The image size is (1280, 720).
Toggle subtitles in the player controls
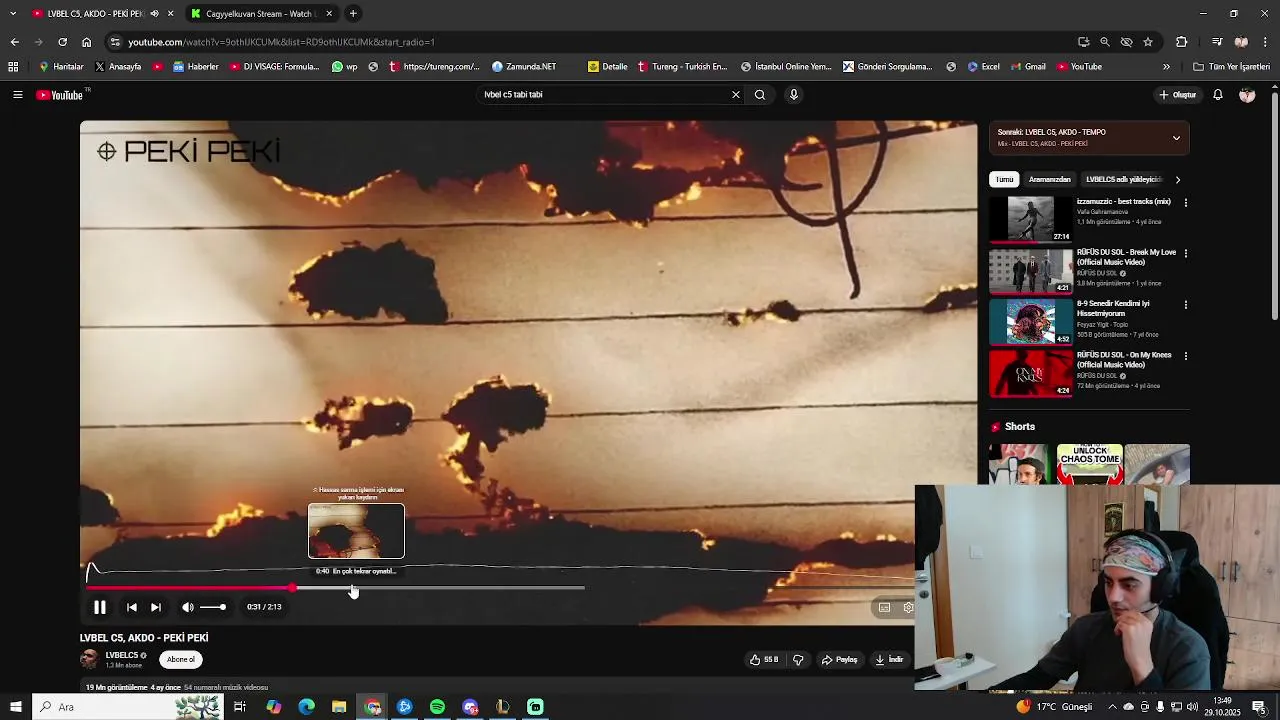[884, 607]
